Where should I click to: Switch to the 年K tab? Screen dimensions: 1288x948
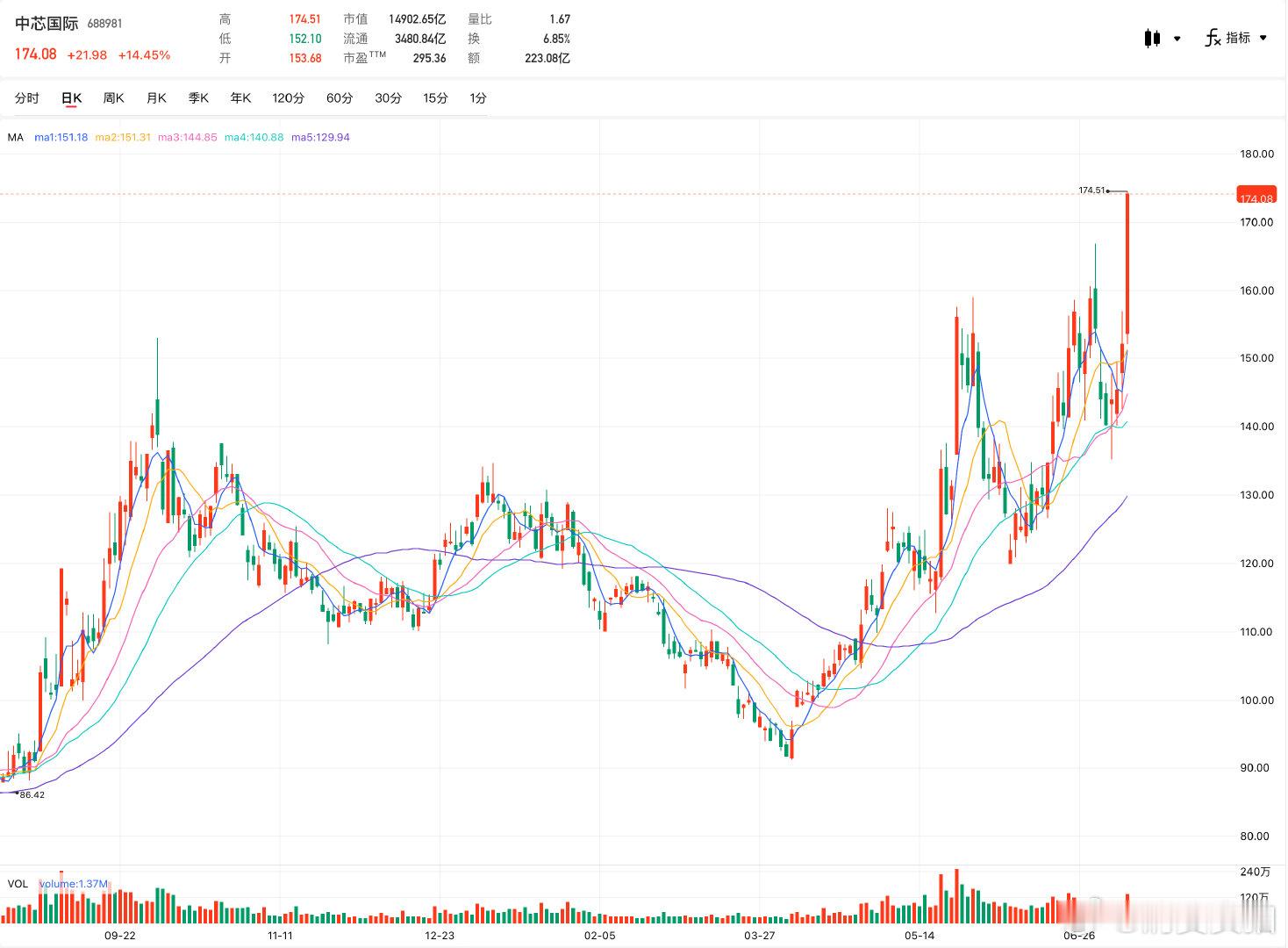coord(240,98)
